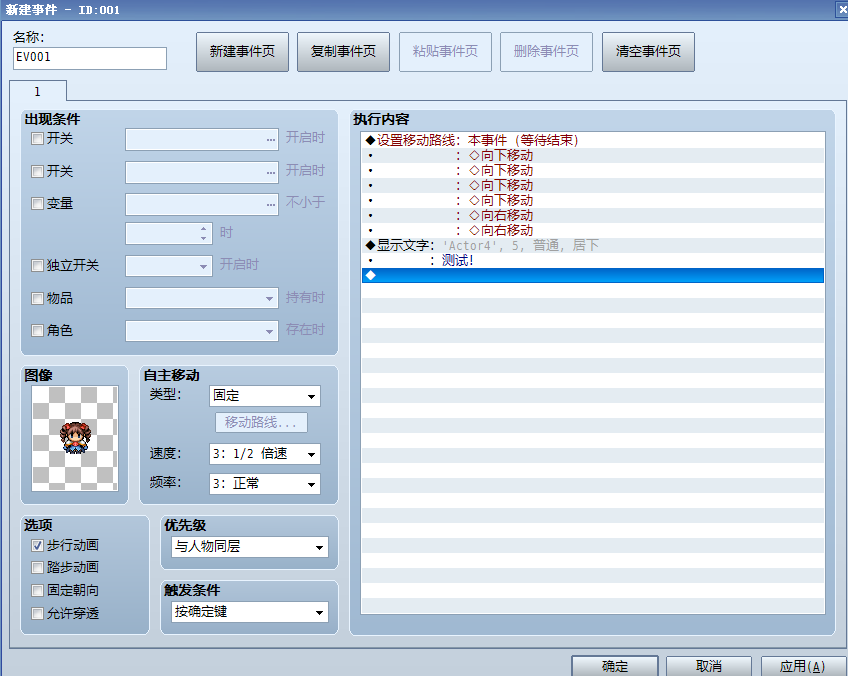Click the character sprite image thumbnail
The width and height of the screenshot is (848, 676).
pyautogui.click(x=75, y=438)
